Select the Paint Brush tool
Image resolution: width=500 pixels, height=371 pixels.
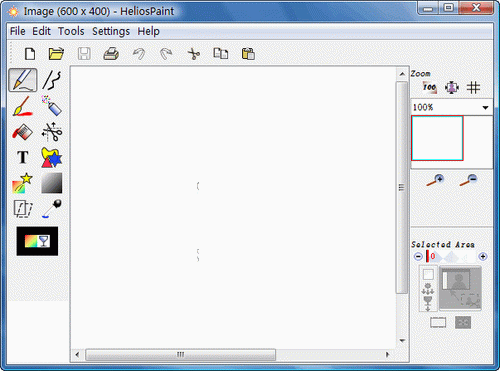click(23, 106)
